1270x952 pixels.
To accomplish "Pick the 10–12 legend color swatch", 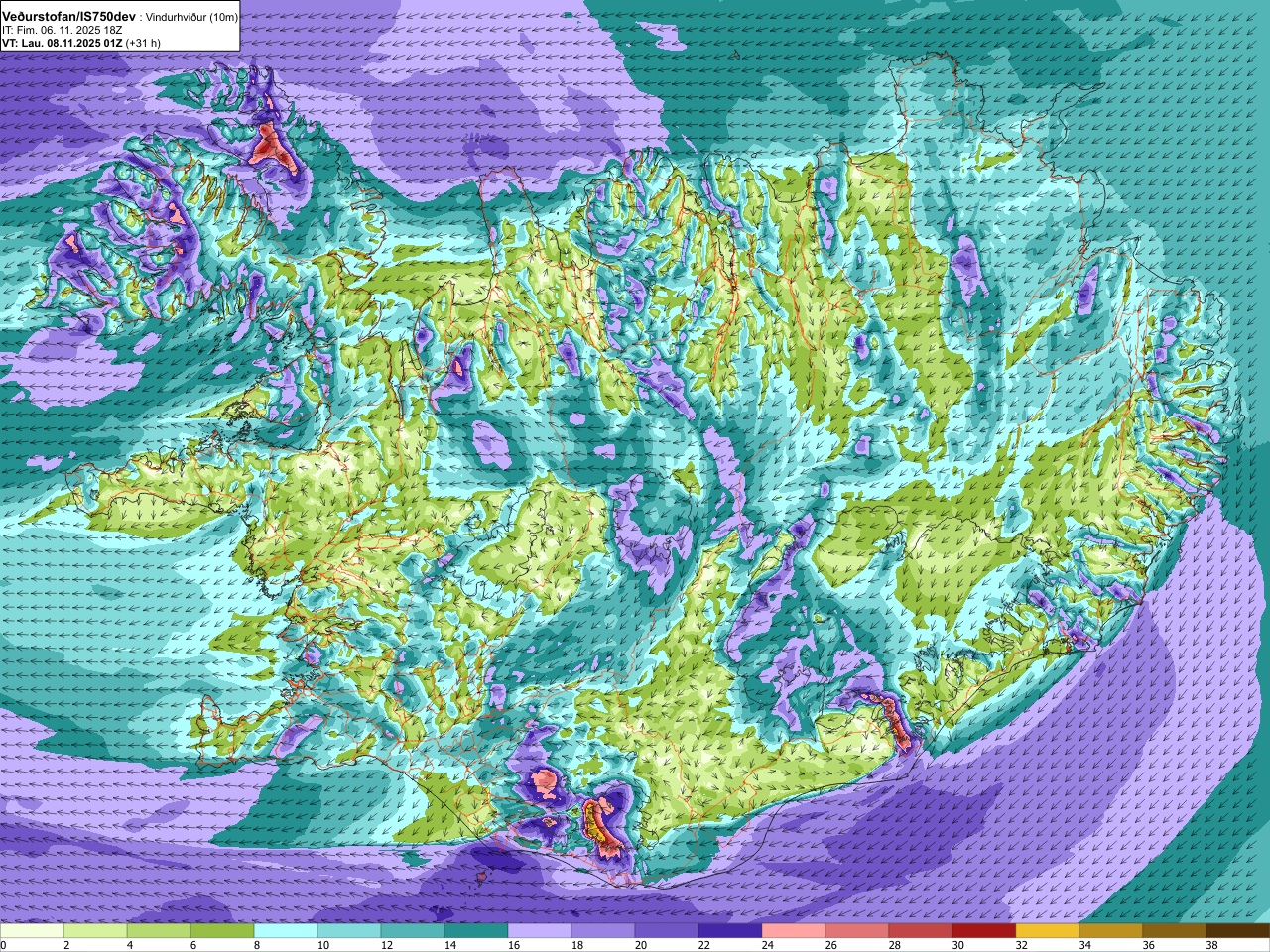I will pos(349,931).
